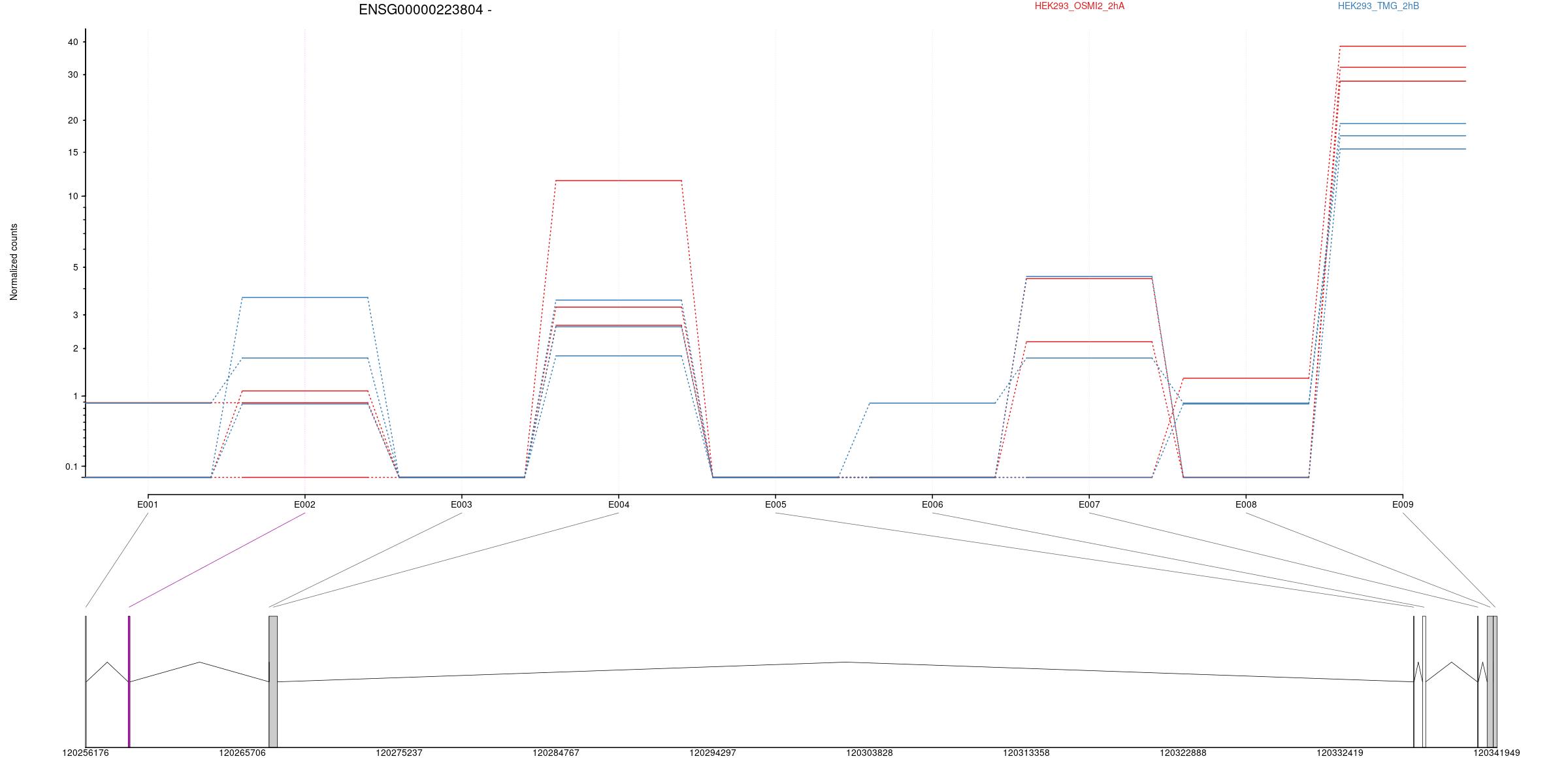Click y-axis tick value 40
Viewport: 1568px width, 784px height.
[73, 42]
